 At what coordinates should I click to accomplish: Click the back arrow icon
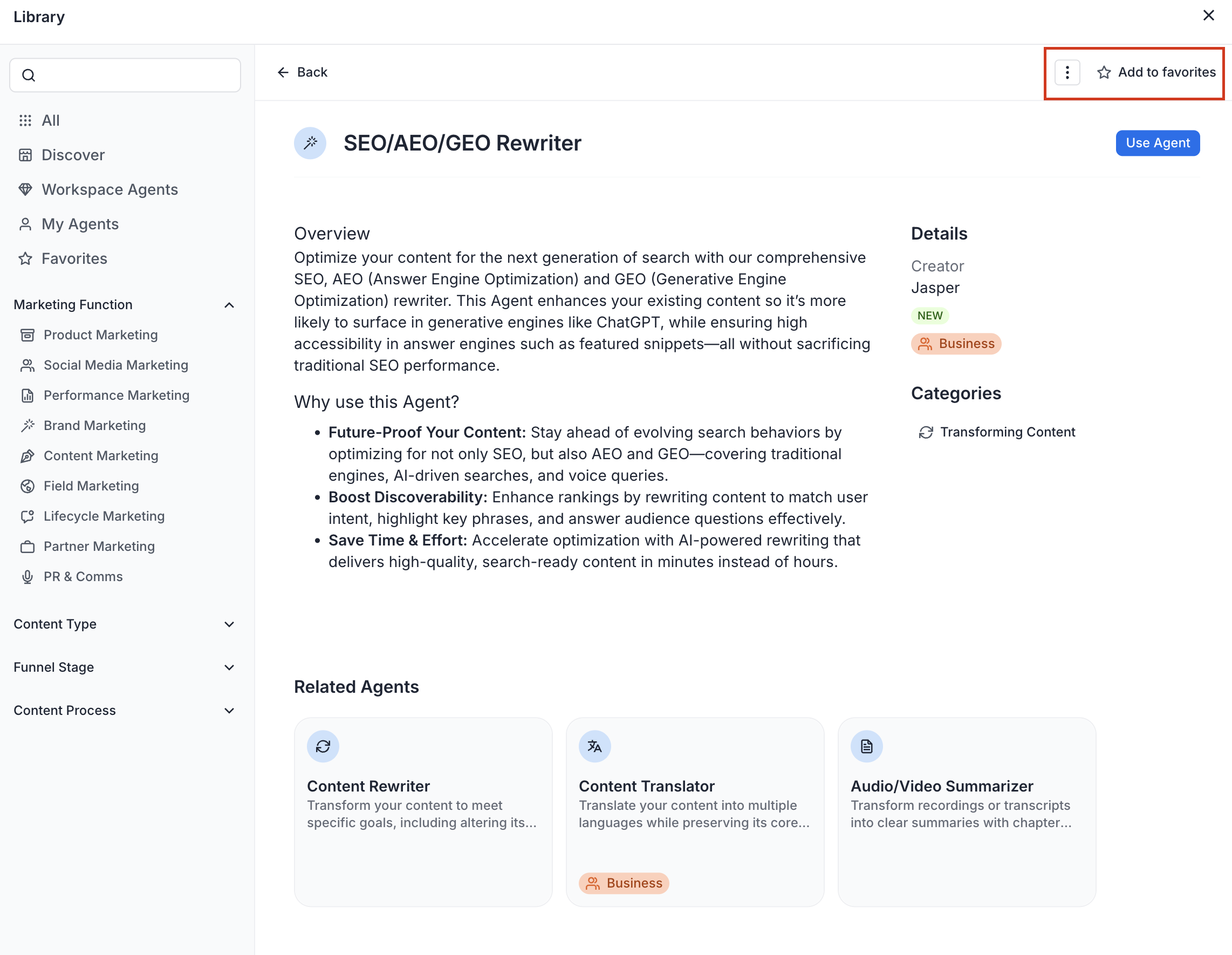click(283, 72)
